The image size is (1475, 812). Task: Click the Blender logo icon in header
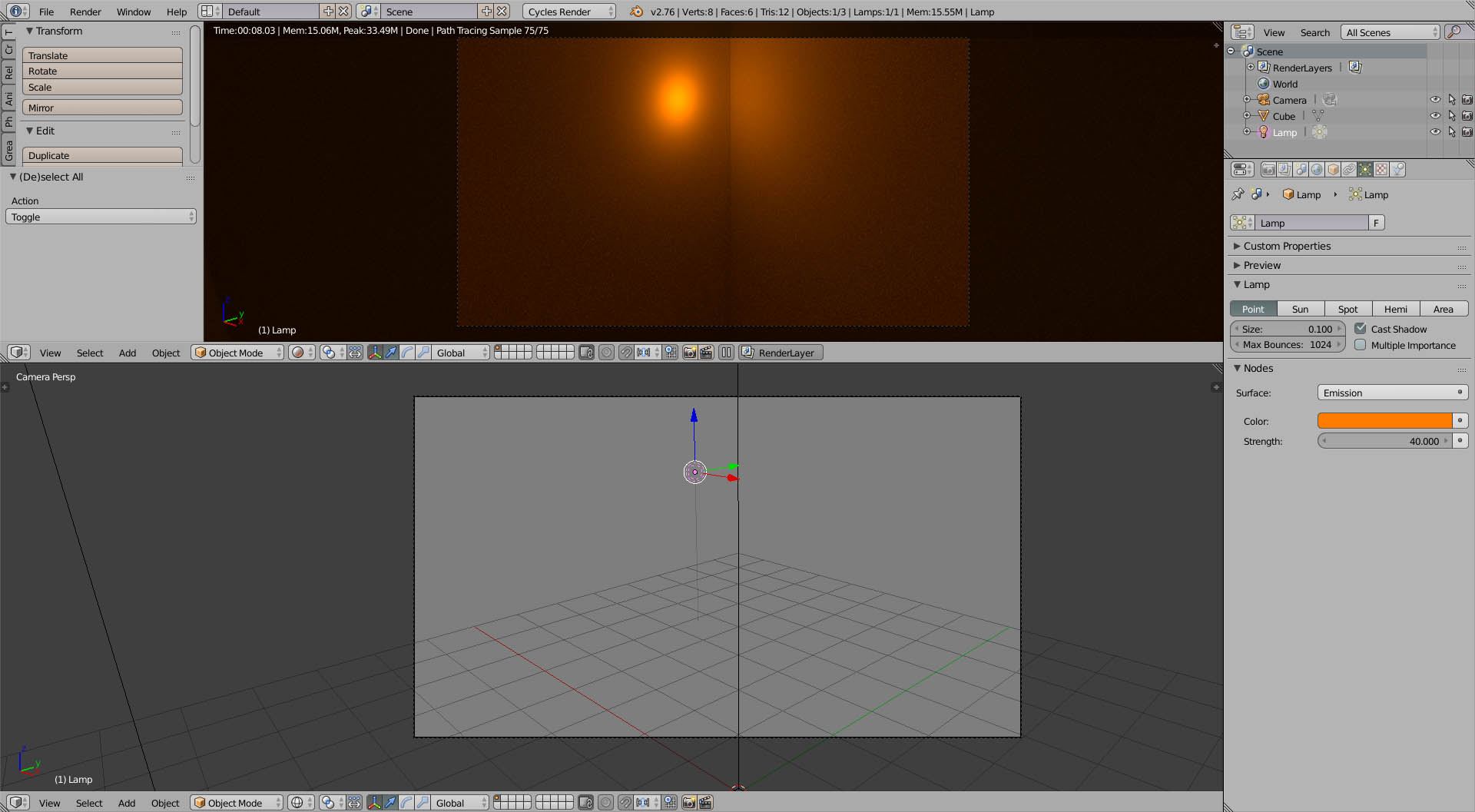(x=636, y=12)
